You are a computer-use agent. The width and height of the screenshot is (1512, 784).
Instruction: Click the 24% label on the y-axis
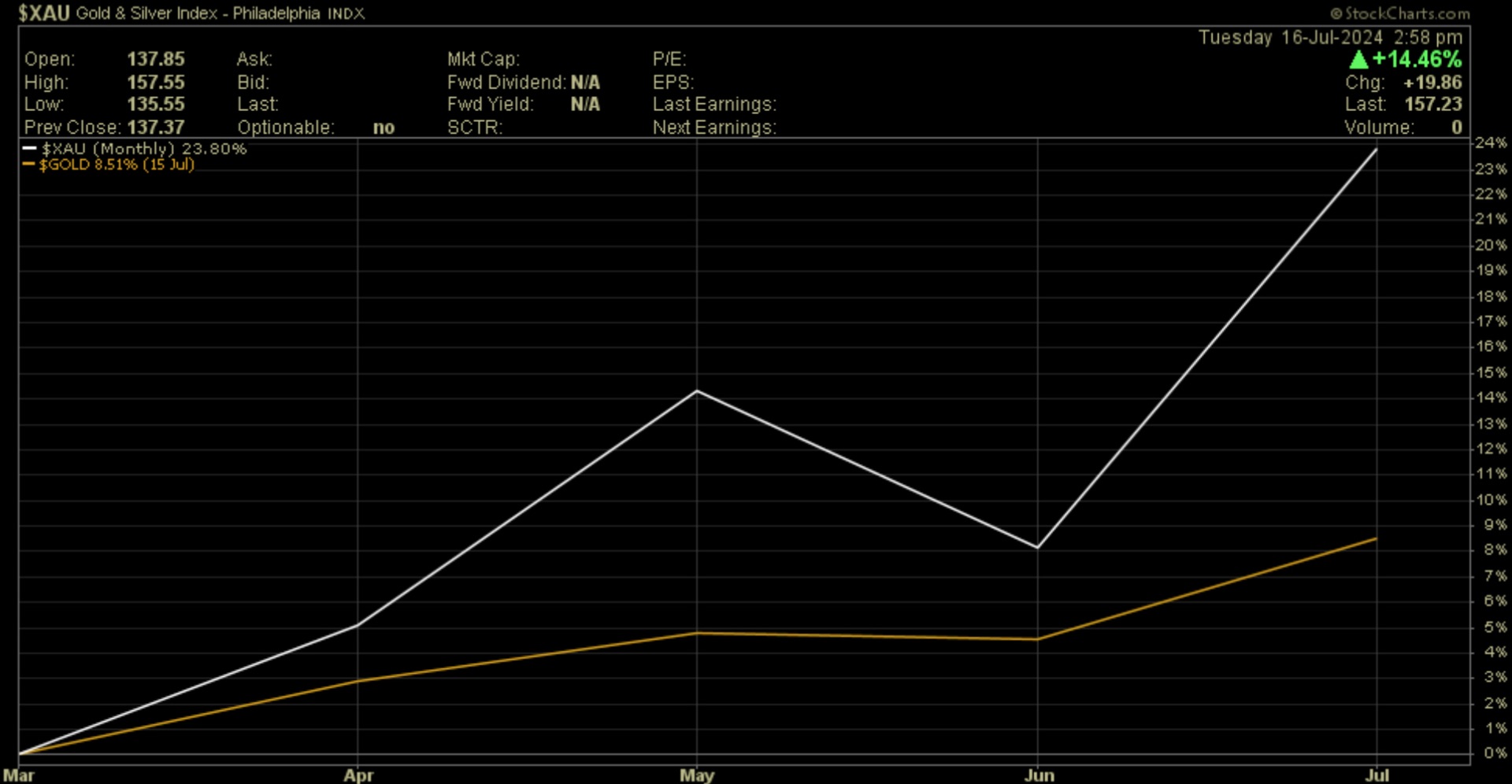pos(1491,143)
